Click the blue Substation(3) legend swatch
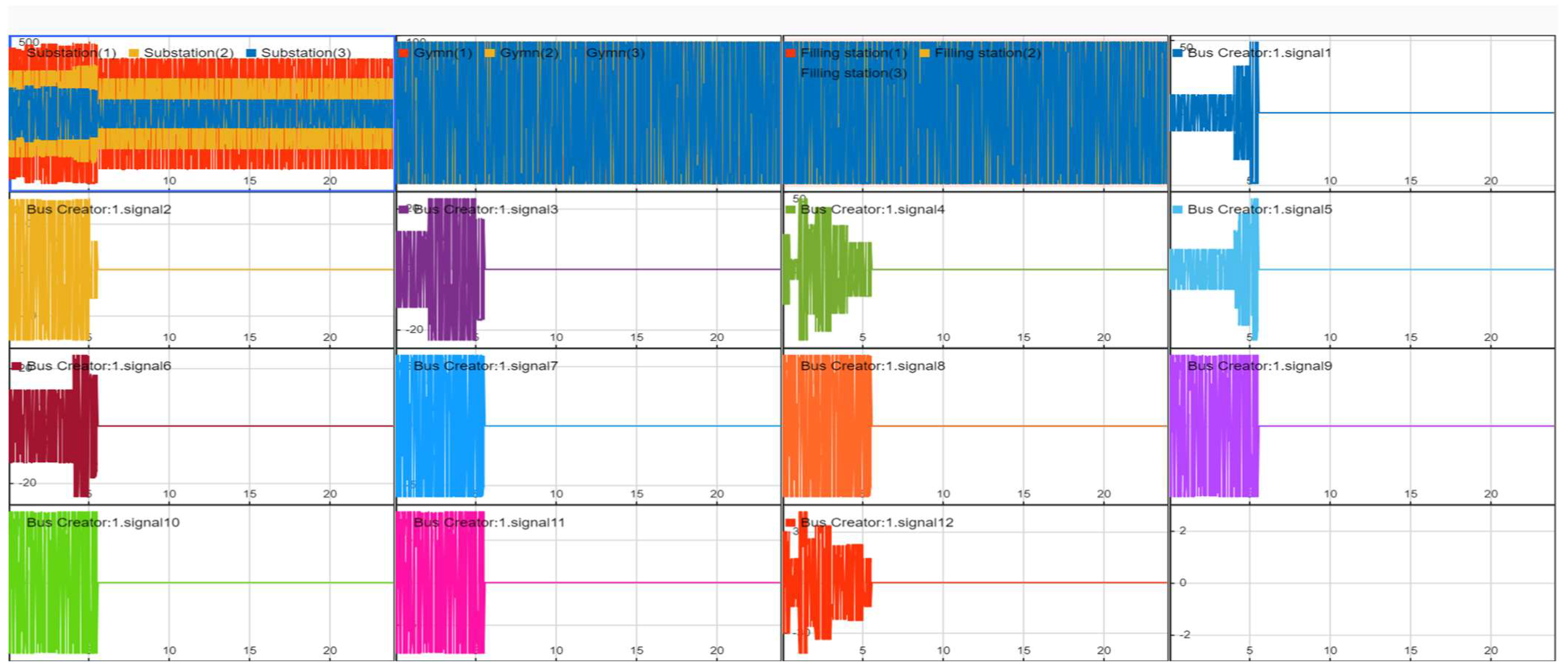The width and height of the screenshot is (1568, 672). coord(250,53)
